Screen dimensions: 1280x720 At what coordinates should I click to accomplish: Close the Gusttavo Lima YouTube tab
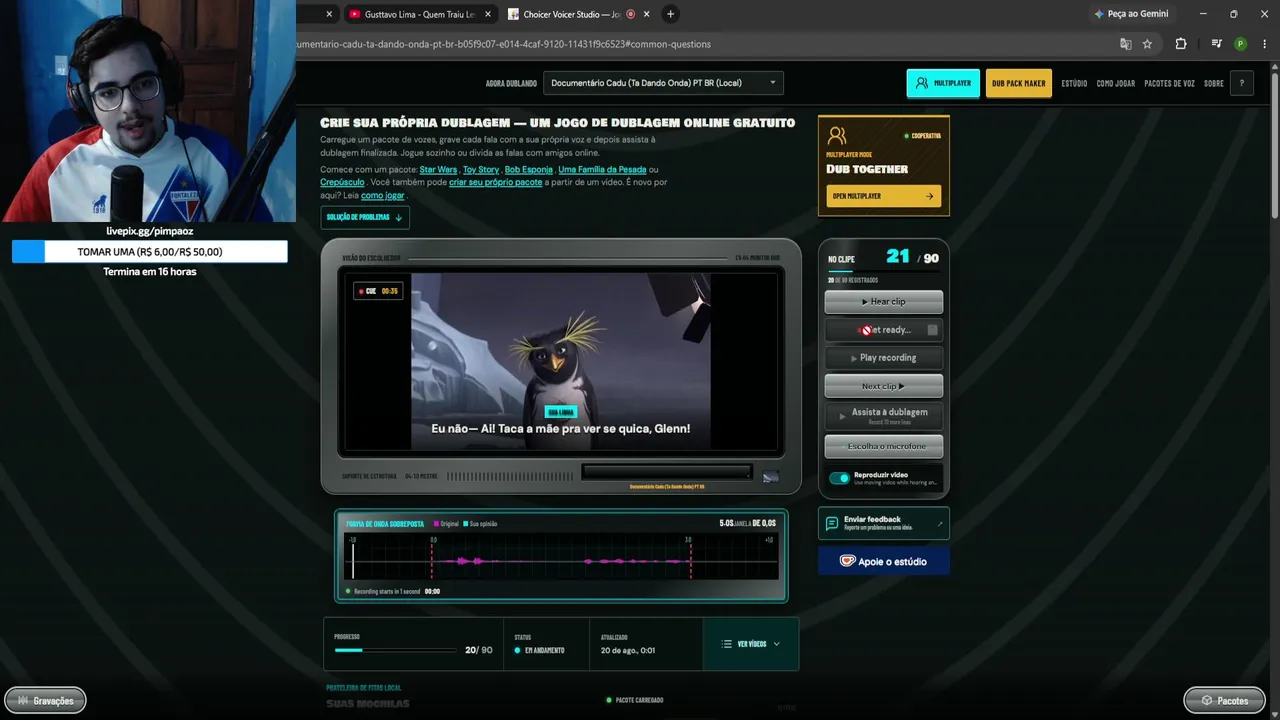click(x=488, y=14)
